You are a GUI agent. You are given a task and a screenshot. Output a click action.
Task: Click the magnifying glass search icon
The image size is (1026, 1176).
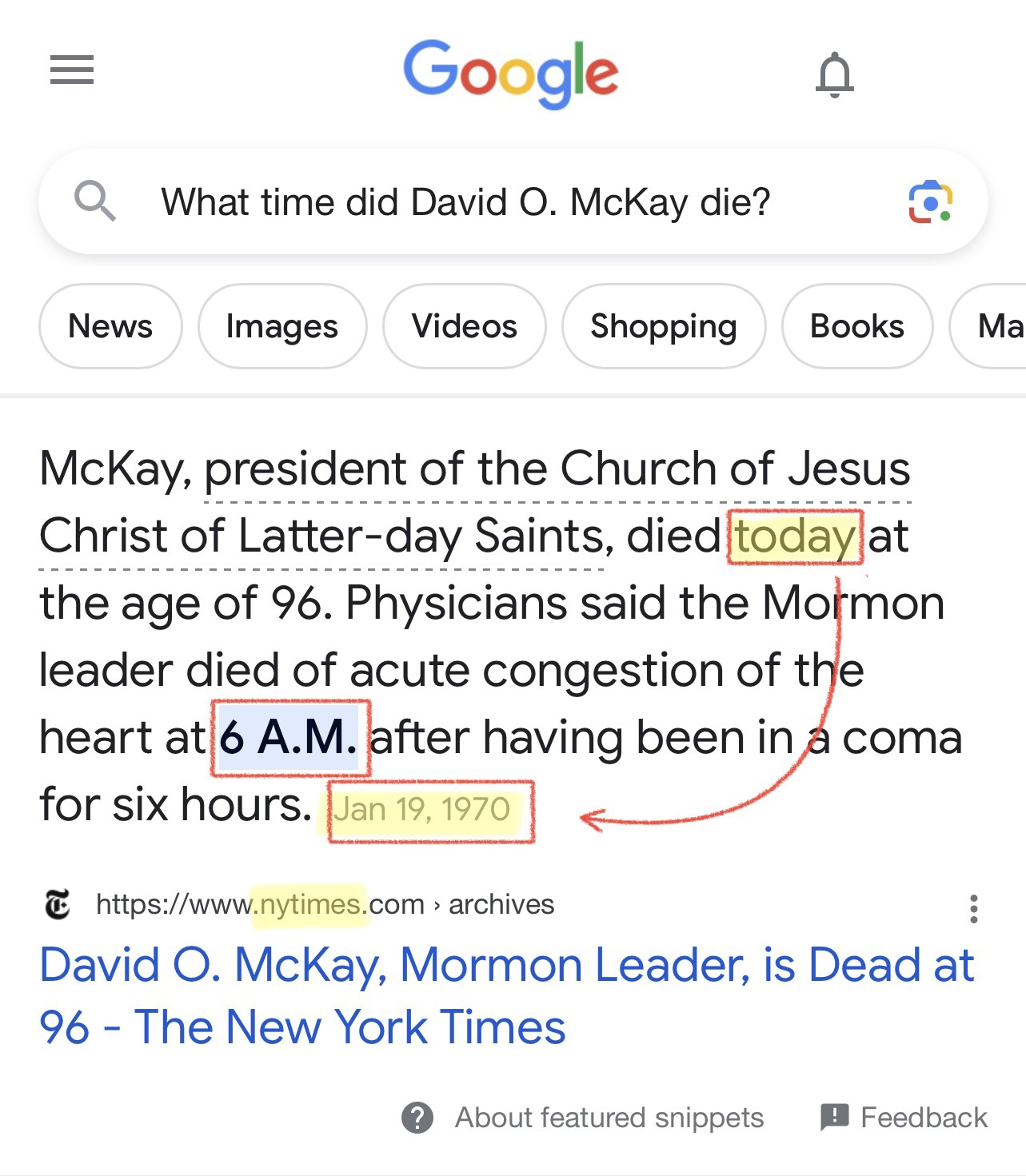[x=94, y=201]
